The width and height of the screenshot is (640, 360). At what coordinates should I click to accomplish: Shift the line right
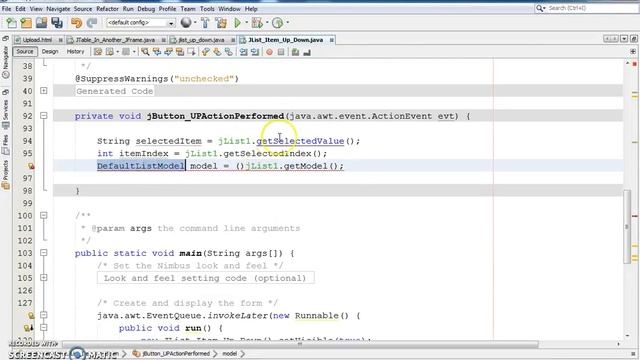[x=255, y=52]
